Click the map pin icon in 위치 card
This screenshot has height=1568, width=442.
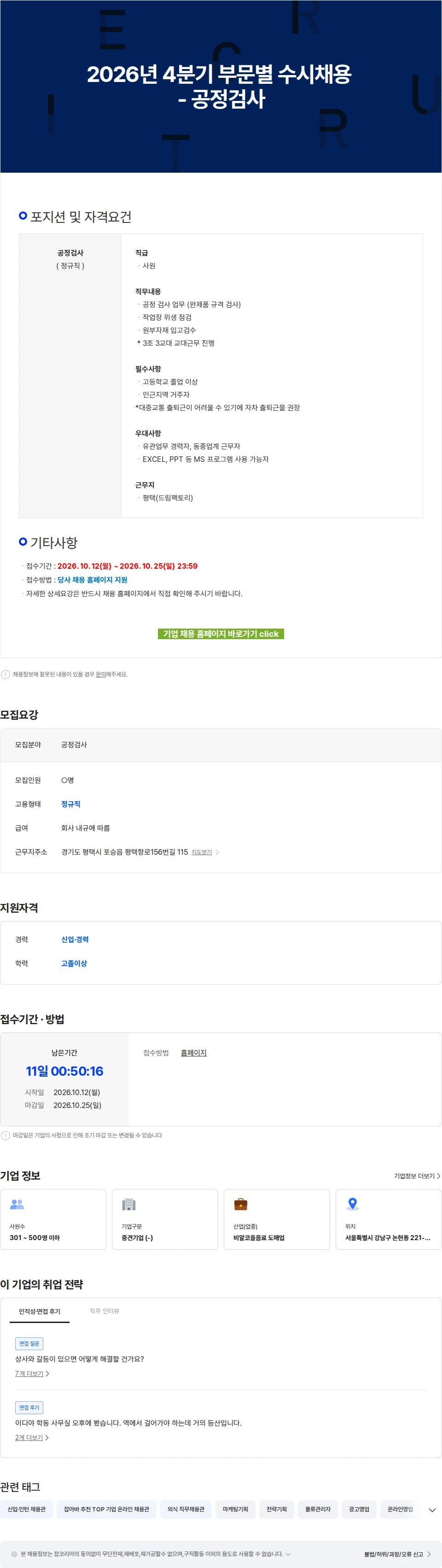click(353, 1204)
